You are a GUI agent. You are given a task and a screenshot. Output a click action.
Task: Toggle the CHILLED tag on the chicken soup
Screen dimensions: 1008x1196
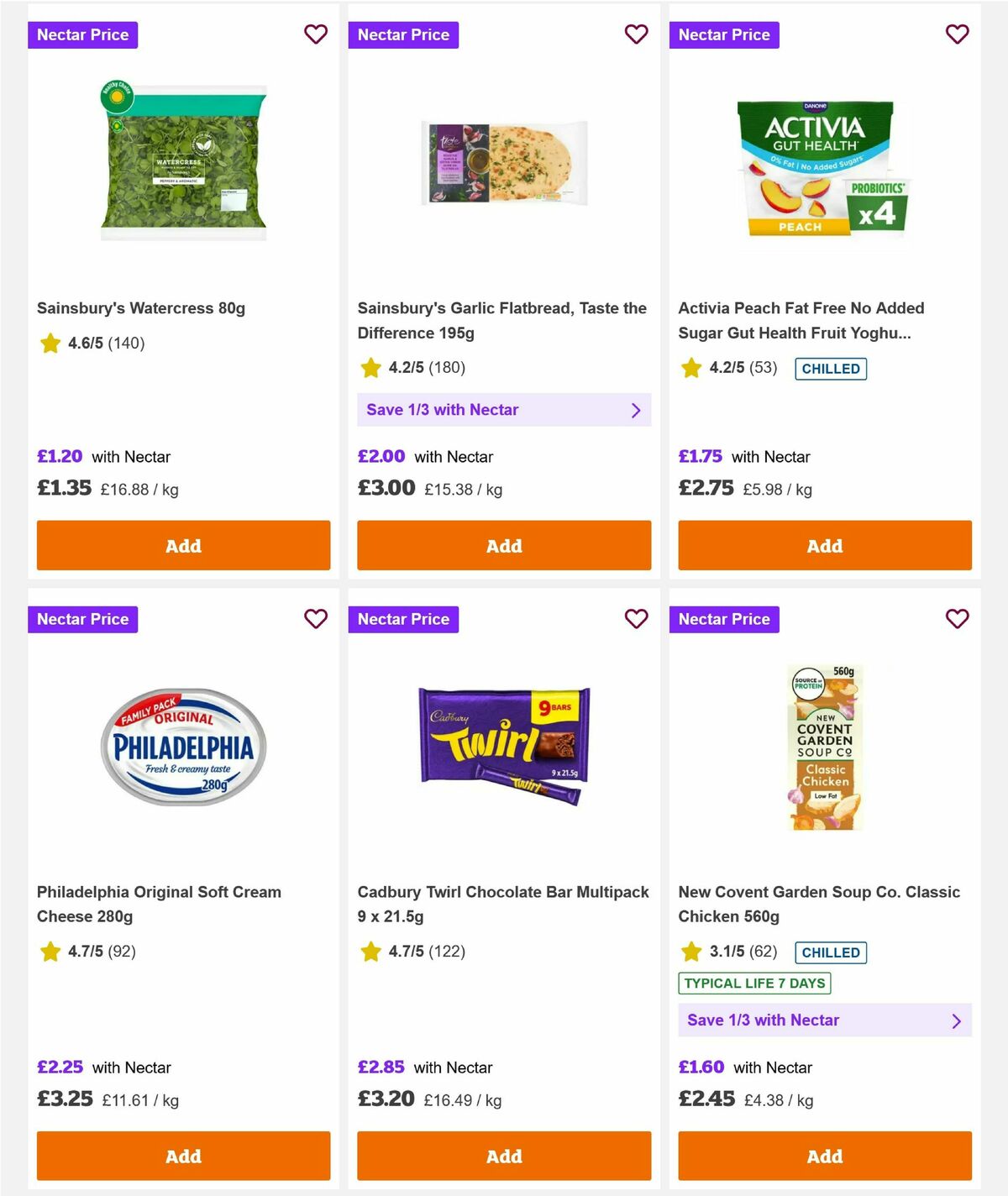click(830, 952)
